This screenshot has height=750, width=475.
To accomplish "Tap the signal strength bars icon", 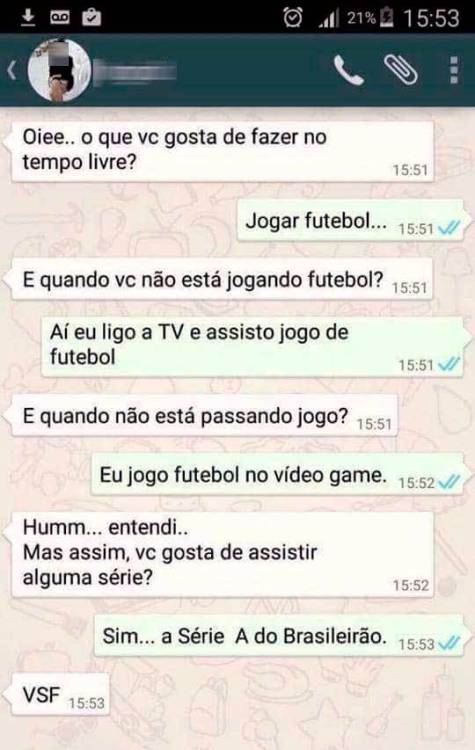I will click(x=329, y=19).
